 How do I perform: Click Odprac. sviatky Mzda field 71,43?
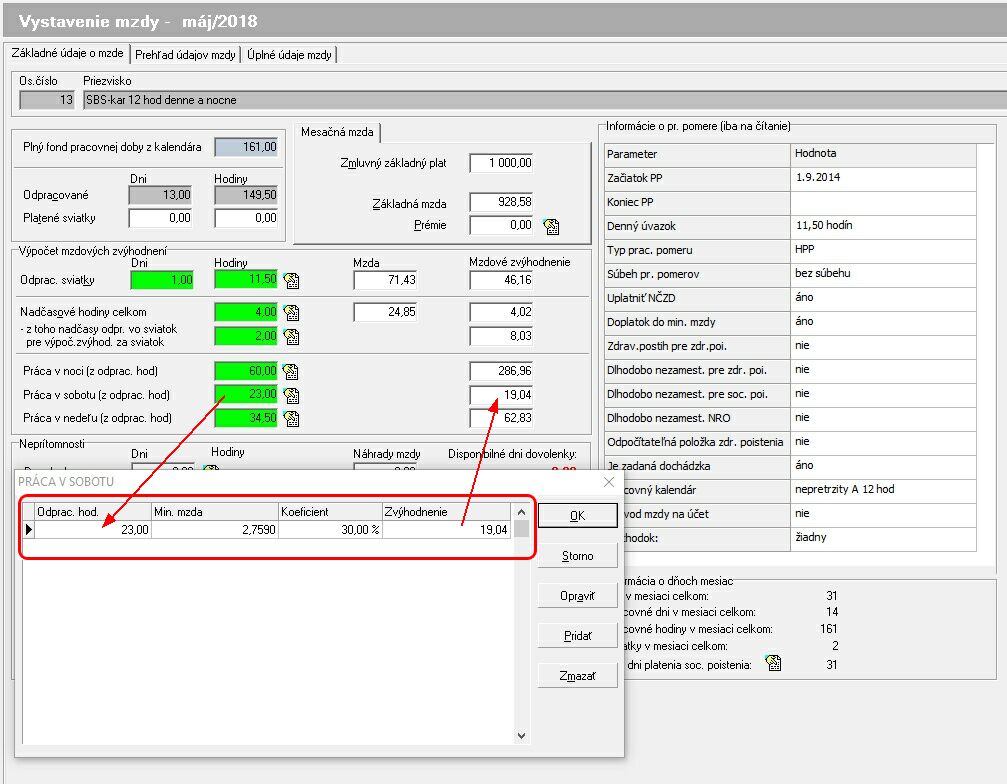click(x=385, y=280)
